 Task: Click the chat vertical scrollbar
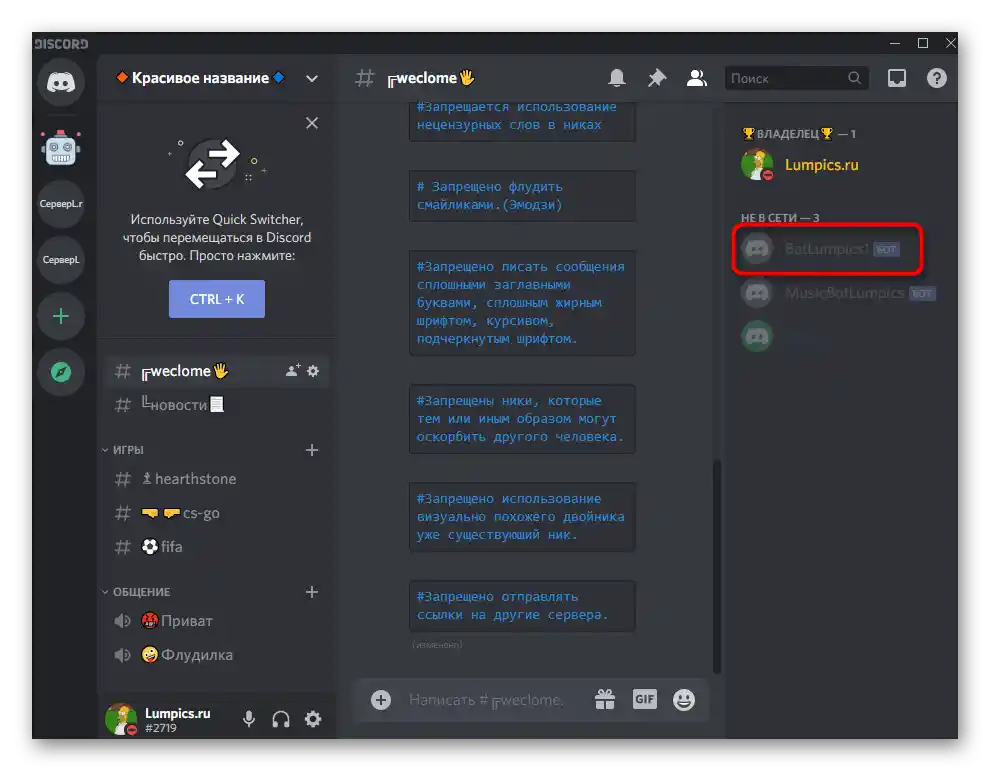(717, 567)
